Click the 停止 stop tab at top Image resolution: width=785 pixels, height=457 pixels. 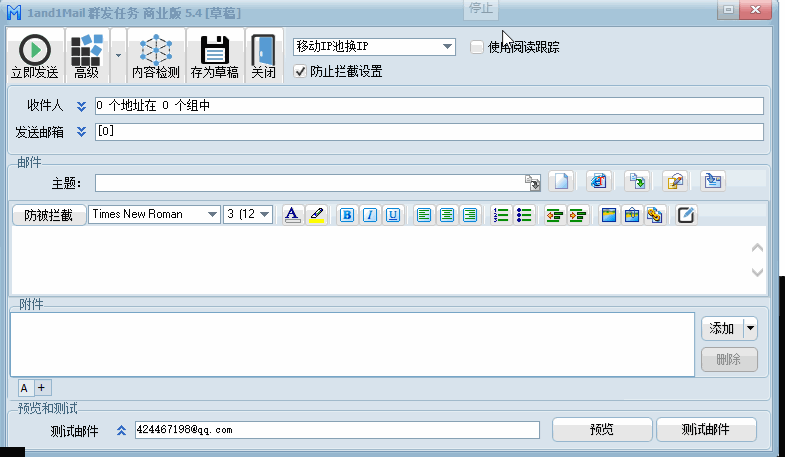click(481, 9)
